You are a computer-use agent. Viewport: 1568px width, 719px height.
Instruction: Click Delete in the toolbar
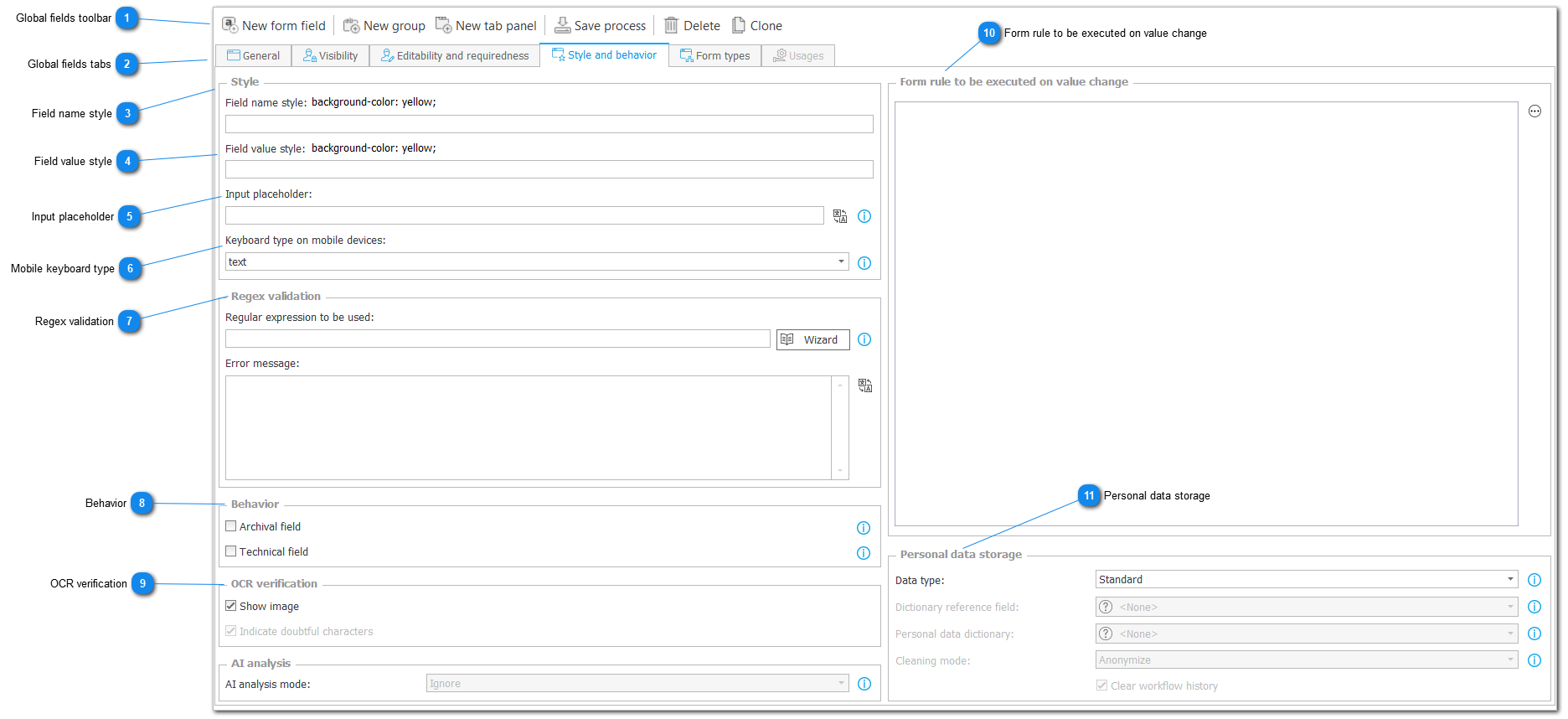(x=692, y=25)
